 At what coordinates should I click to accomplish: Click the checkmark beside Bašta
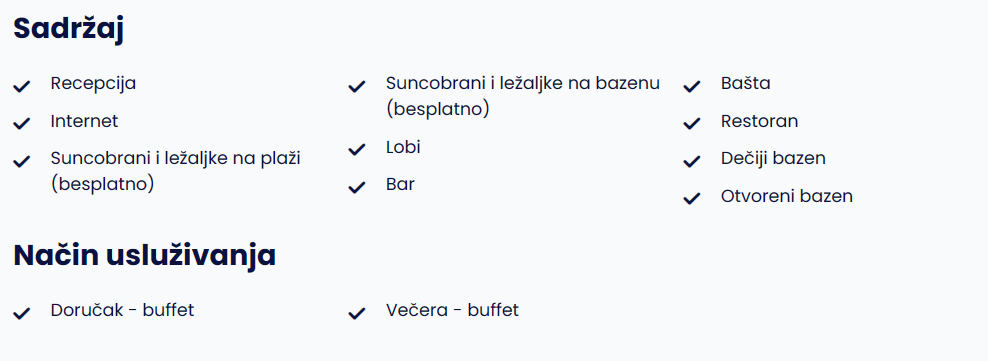[692, 86]
